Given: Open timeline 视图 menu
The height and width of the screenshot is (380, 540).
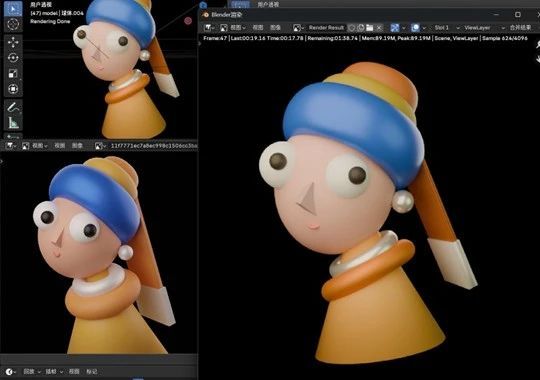Looking at the screenshot, I should tap(74, 372).
